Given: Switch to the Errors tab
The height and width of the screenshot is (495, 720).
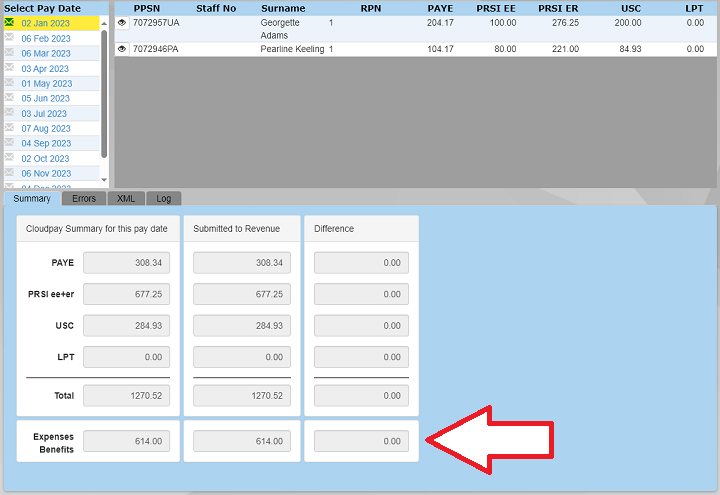Looking at the screenshot, I should coord(84,198).
